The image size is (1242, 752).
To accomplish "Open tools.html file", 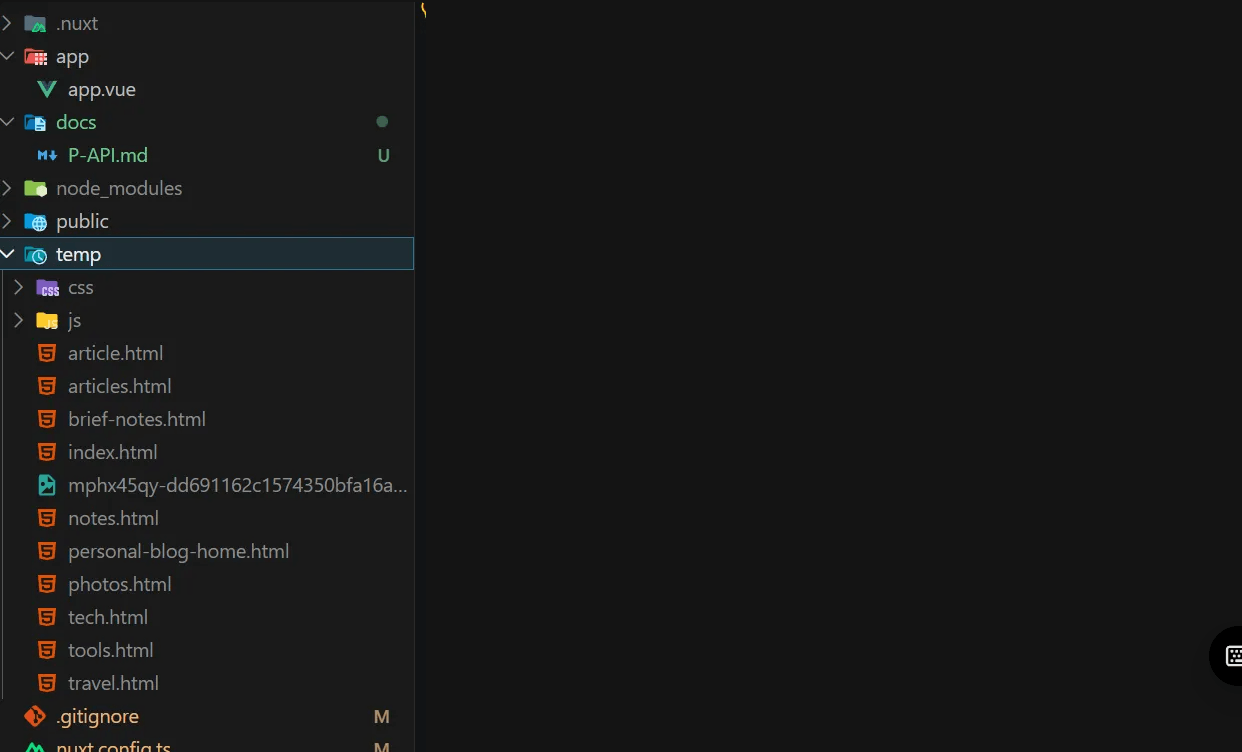I will click(111, 650).
